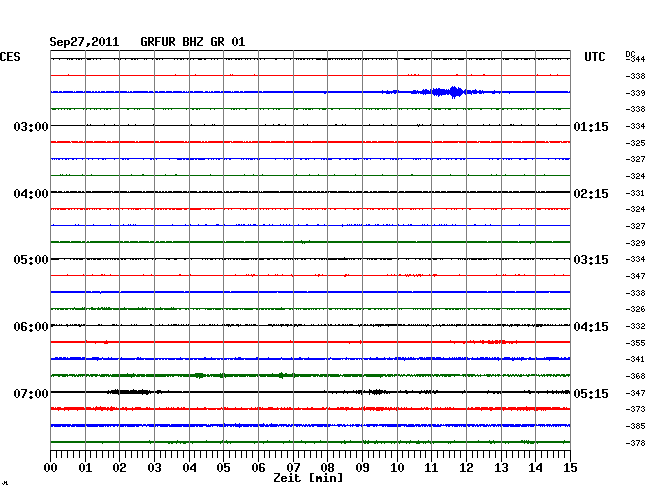Click minute 09 on the time axis
Image resolution: width=650 pixels, height=494 pixels.
click(362, 468)
